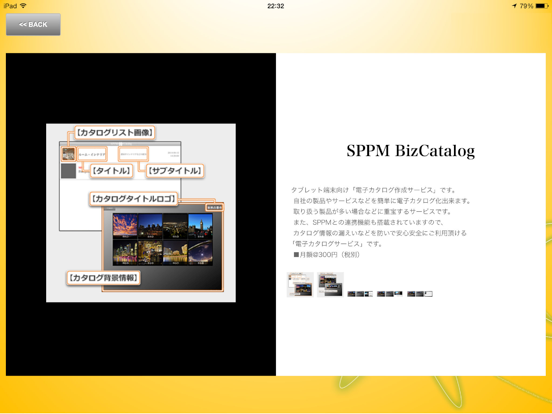Image resolution: width=552 pixels, height=414 pixels.
Task: Tap the line starting タブレット端末向け
Action: click(x=374, y=190)
